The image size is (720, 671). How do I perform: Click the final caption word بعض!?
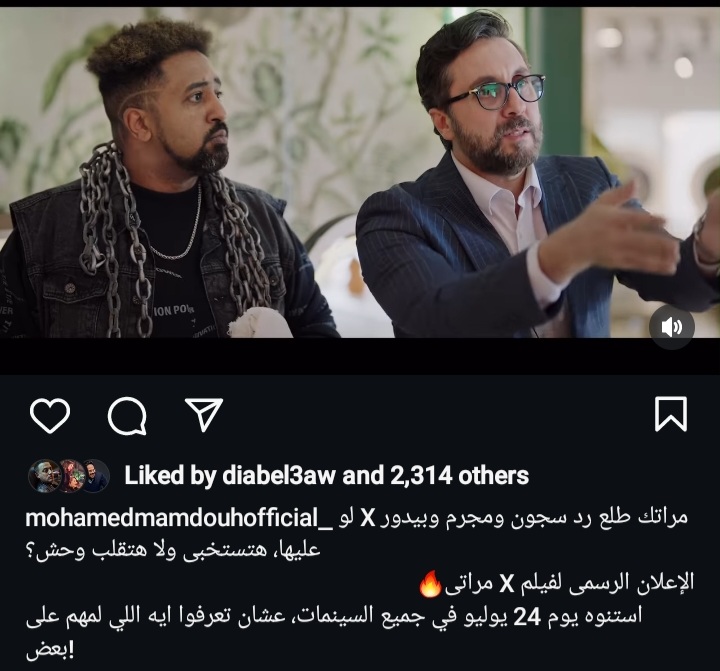(x=50, y=651)
